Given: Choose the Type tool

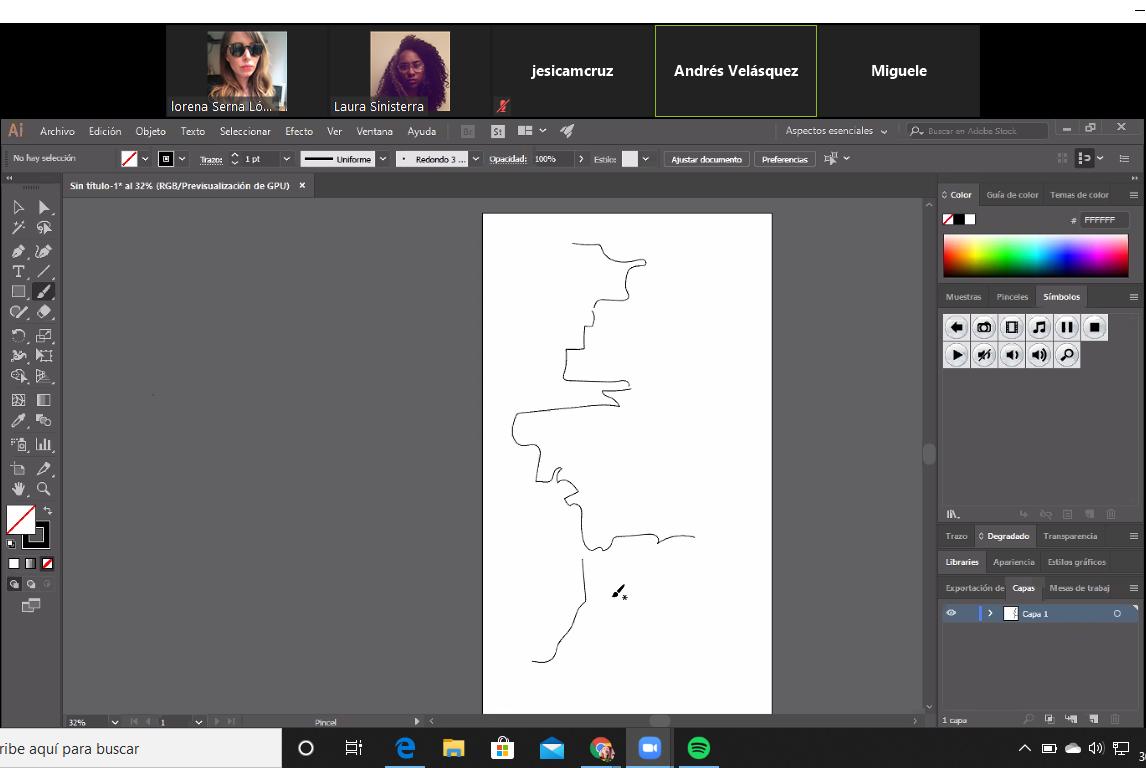Looking at the screenshot, I should 18,271.
